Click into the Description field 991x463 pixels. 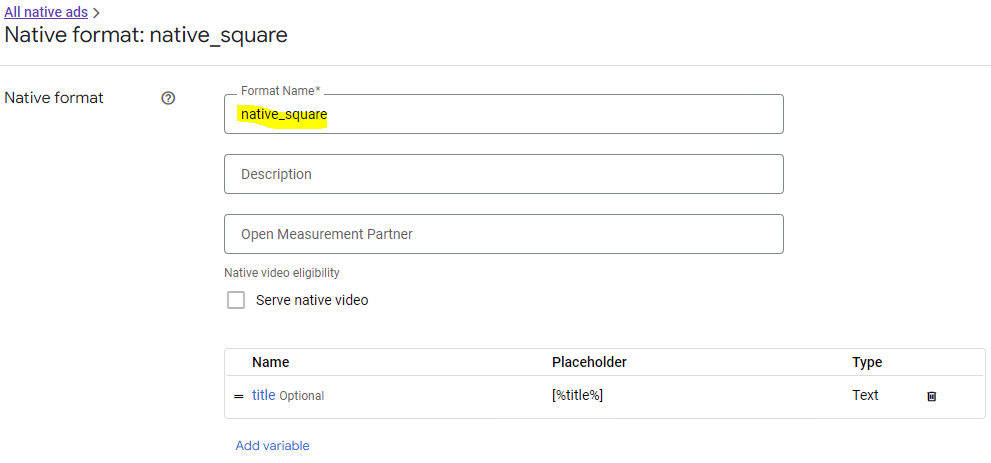(504, 174)
